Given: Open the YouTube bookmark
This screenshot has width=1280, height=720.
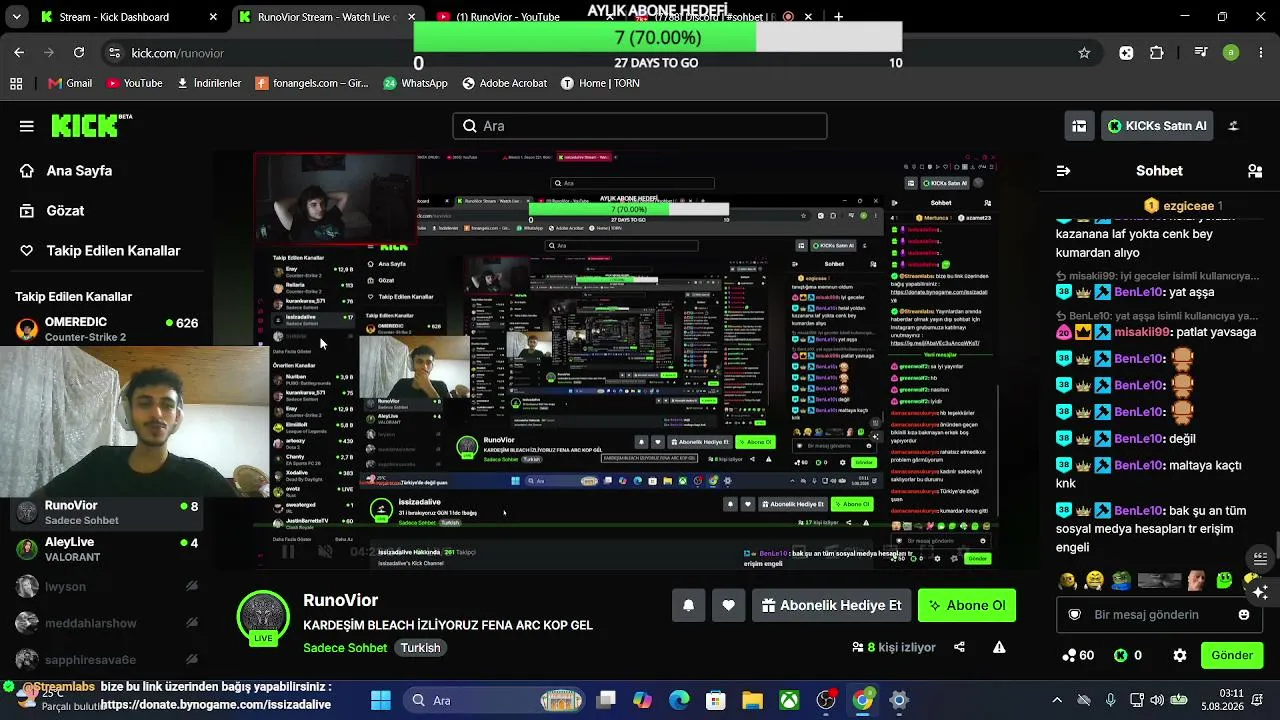Looking at the screenshot, I should click(x=134, y=83).
